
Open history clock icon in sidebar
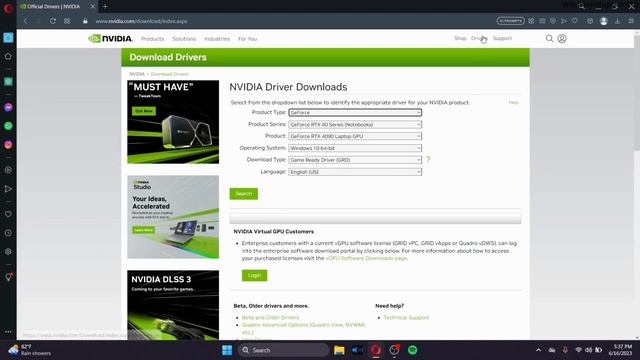pos(8,233)
